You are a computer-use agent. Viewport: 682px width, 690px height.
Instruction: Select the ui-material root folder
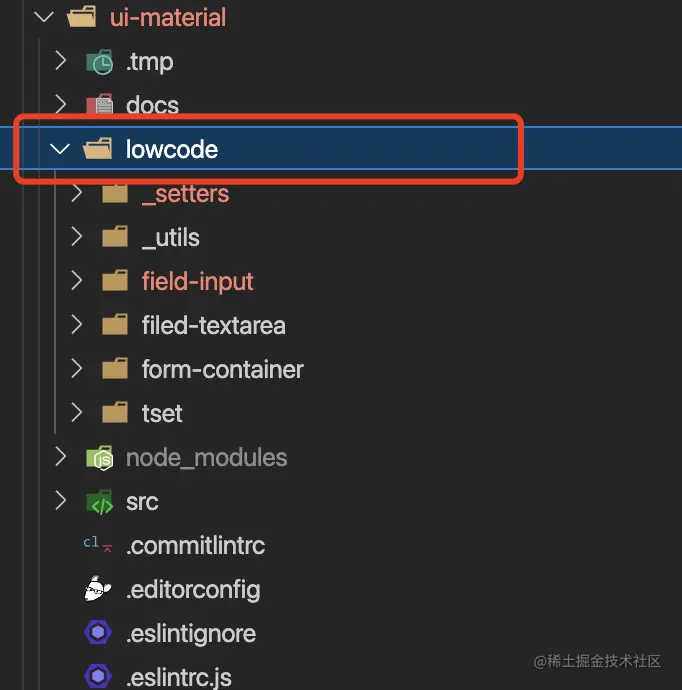168,18
